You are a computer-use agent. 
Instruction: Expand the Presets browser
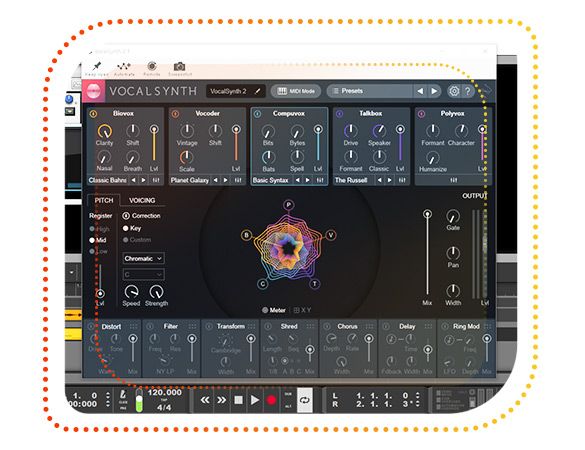[369, 91]
